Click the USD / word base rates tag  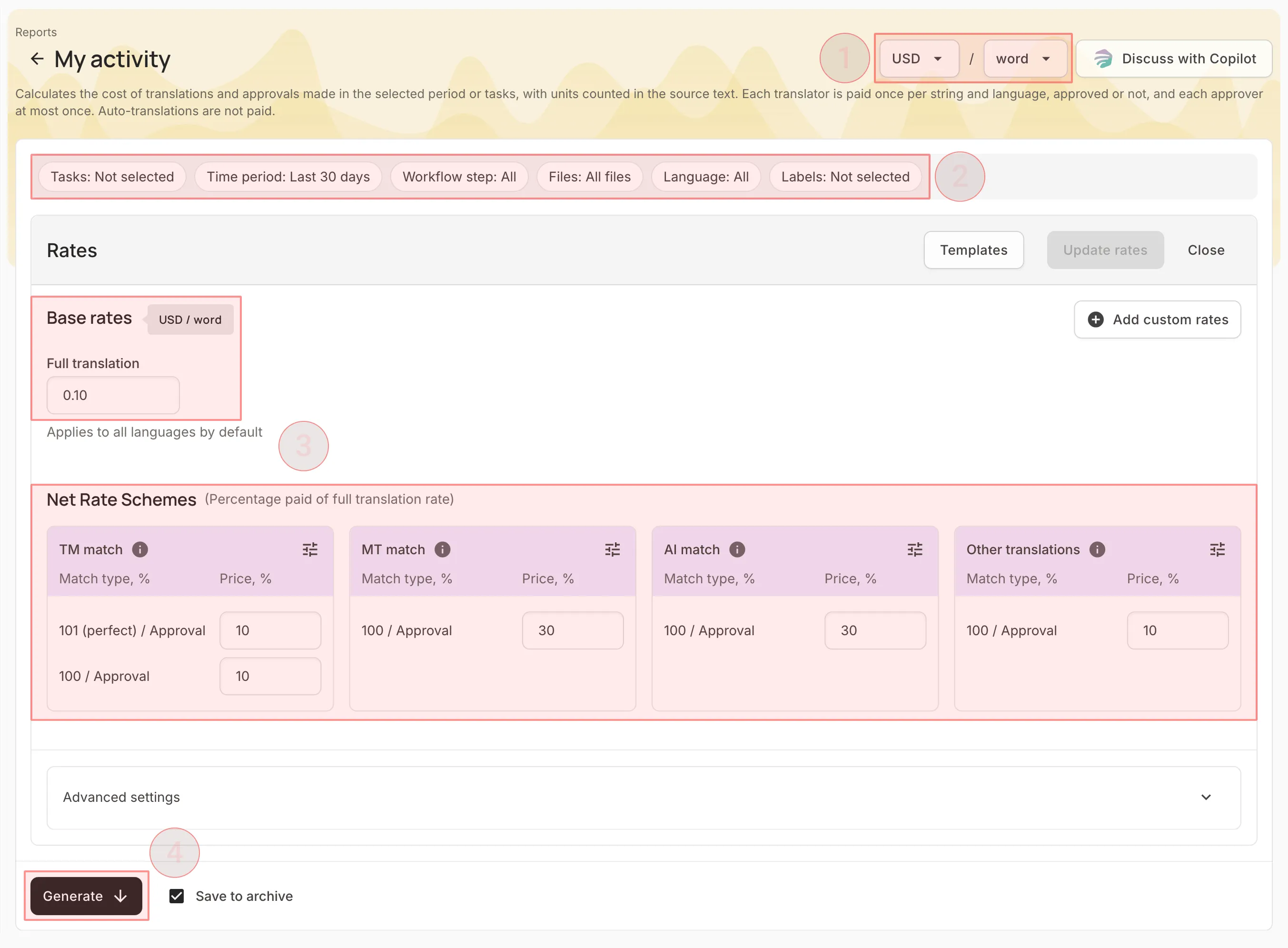pyautogui.click(x=190, y=319)
